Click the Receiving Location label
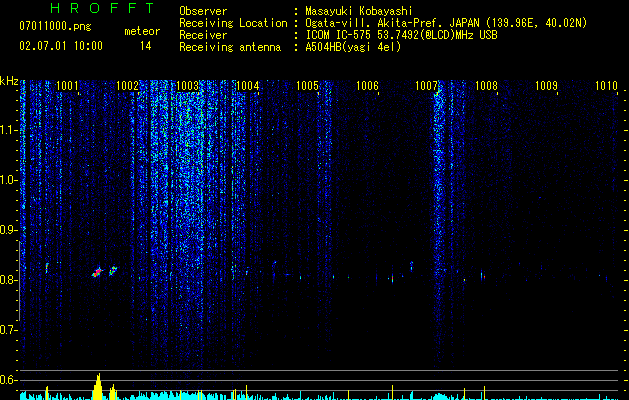This screenshot has height=400, width=629. (x=233, y=23)
